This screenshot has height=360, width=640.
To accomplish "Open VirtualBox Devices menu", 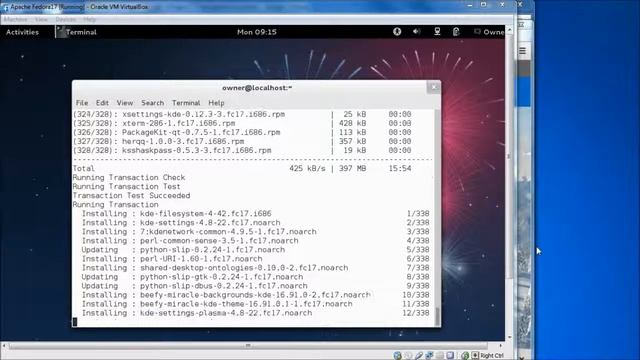I will (x=65, y=19).
